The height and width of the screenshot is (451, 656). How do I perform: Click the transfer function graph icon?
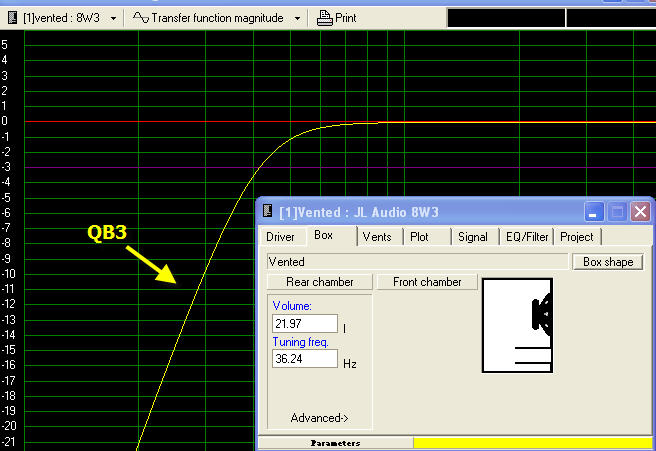[x=141, y=18]
